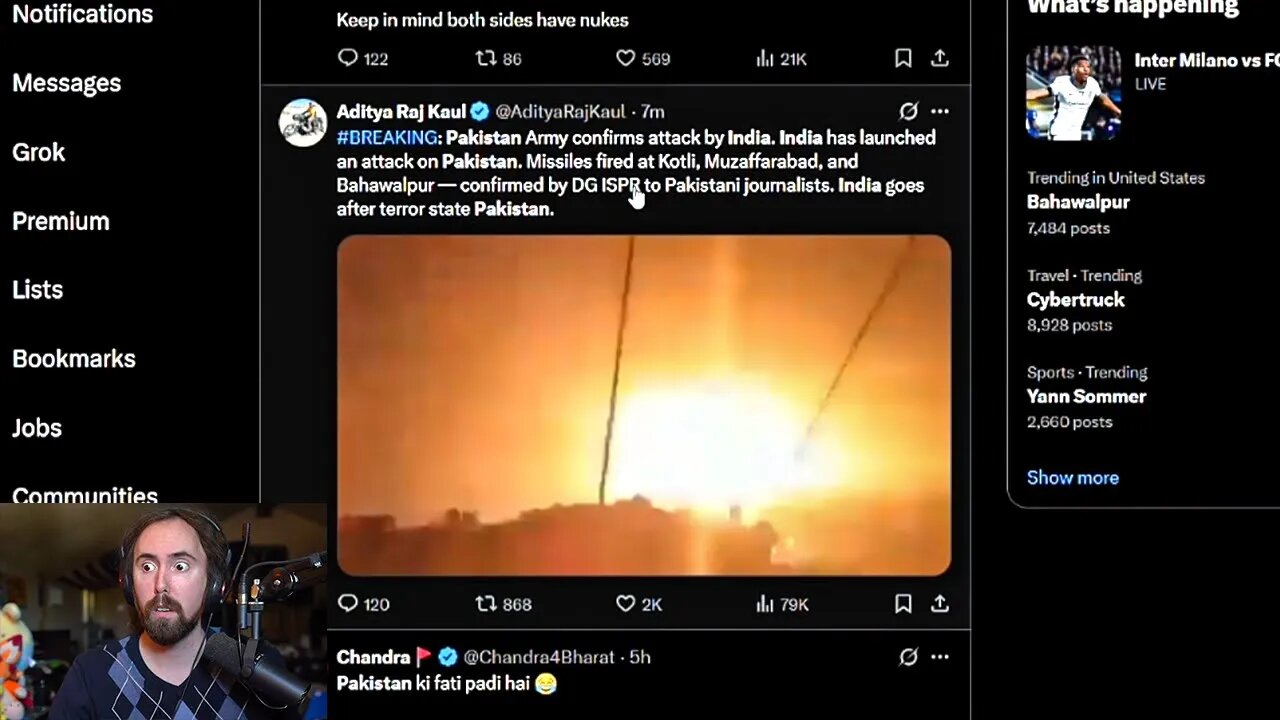The height and width of the screenshot is (720, 1280).
Task: Share the Aditya Raj Kaul tweet
Action: coord(940,604)
